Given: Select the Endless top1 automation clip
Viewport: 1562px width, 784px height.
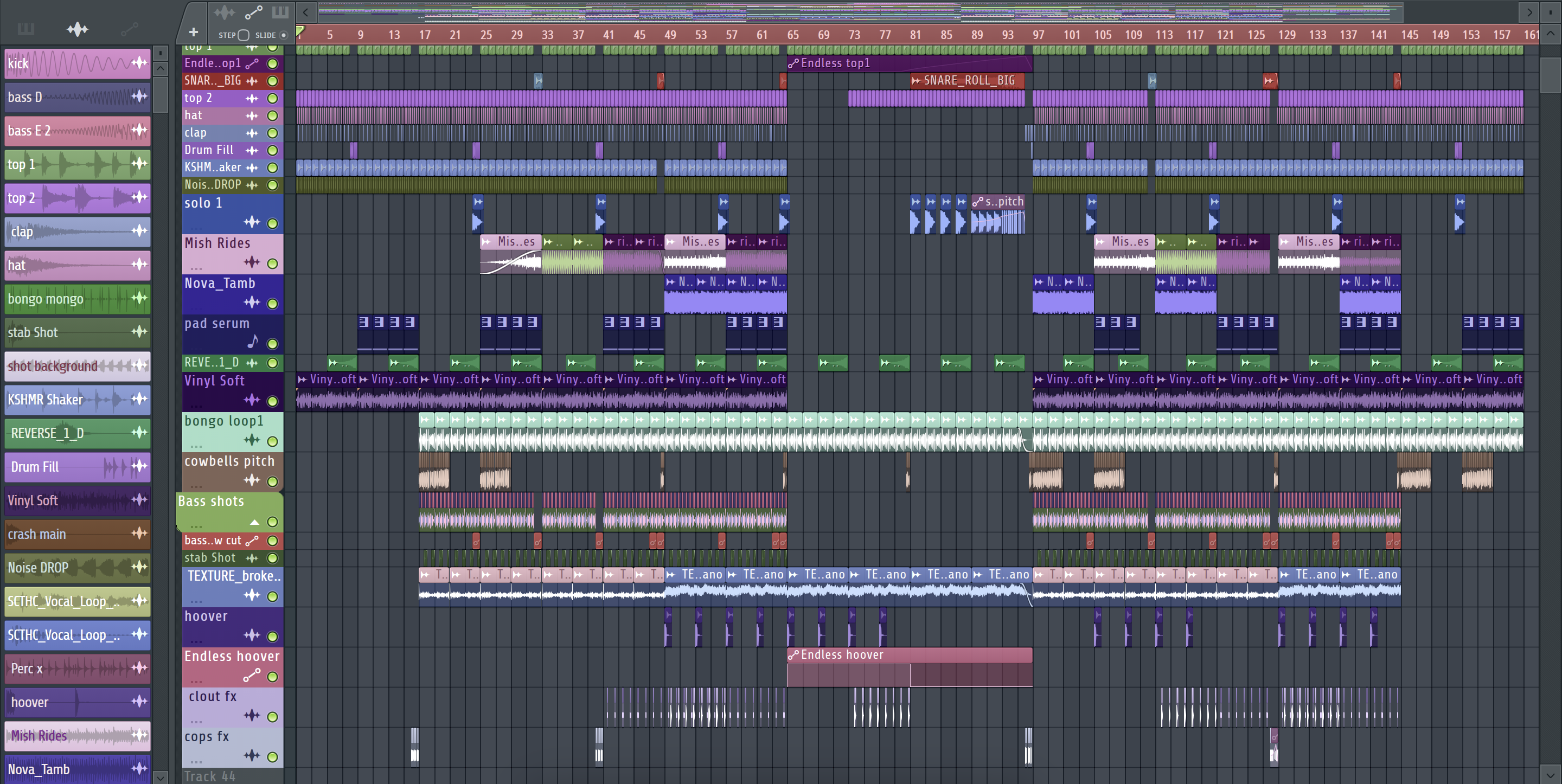Looking at the screenshot, I should pos(910,63).
